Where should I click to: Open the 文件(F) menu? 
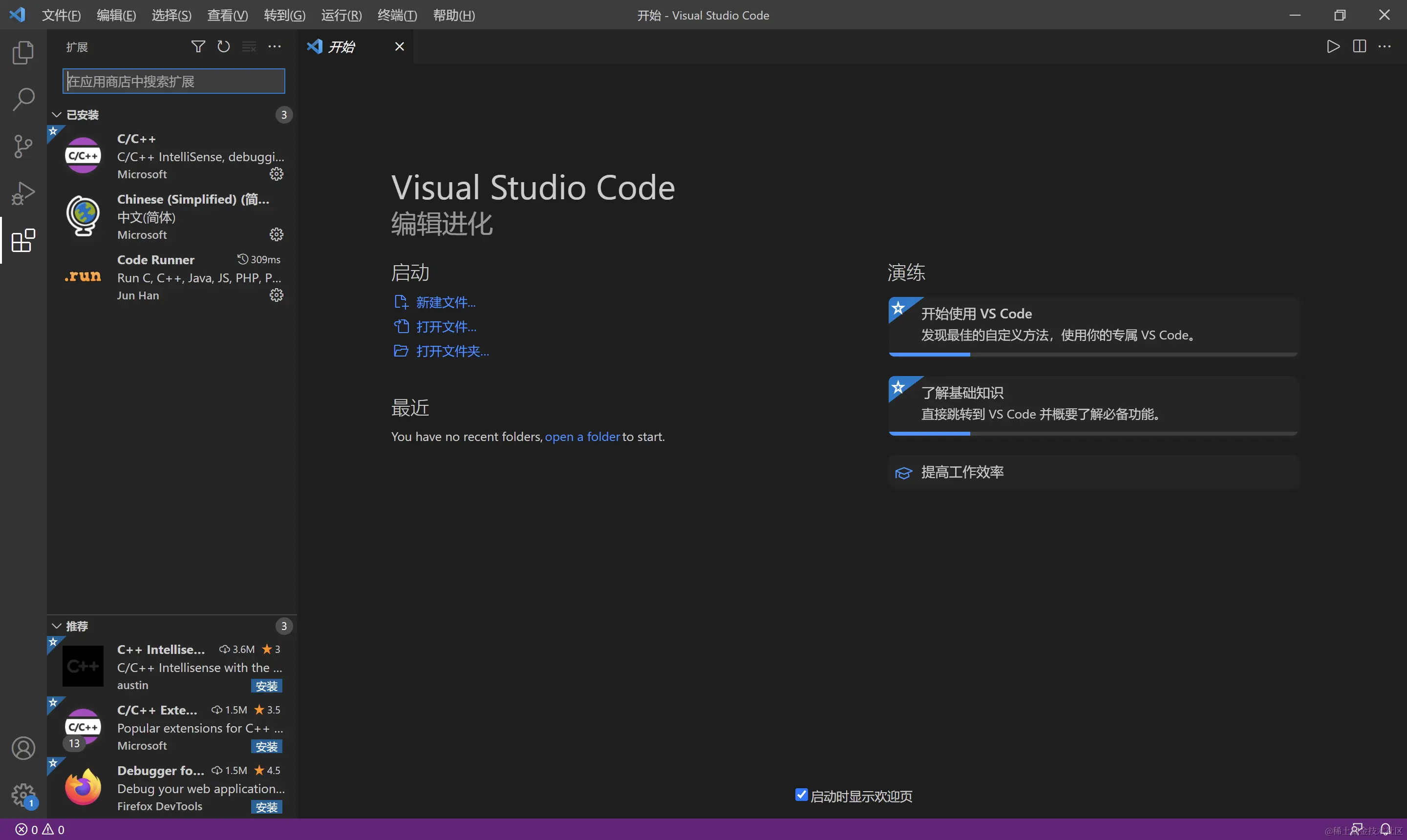(x=61, y=15)
